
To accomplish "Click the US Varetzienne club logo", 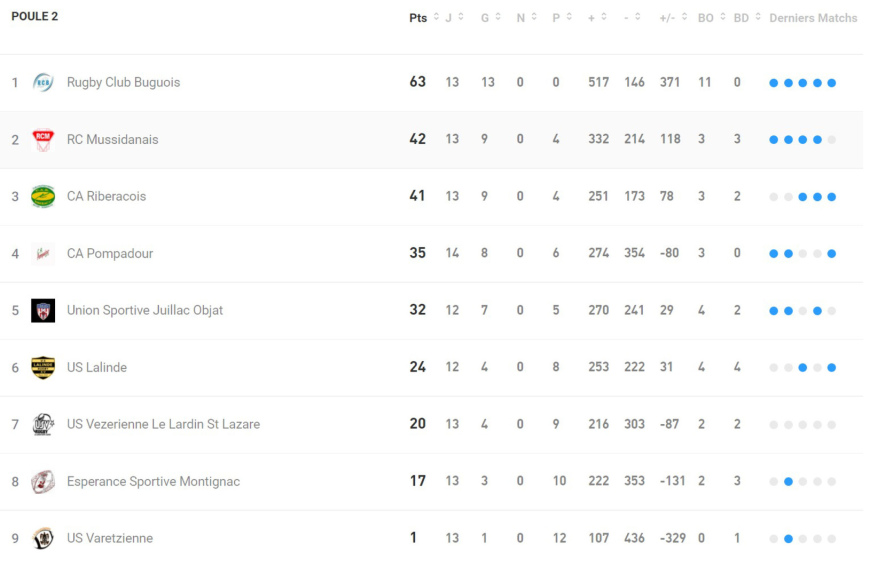I will tap(43, 539).
